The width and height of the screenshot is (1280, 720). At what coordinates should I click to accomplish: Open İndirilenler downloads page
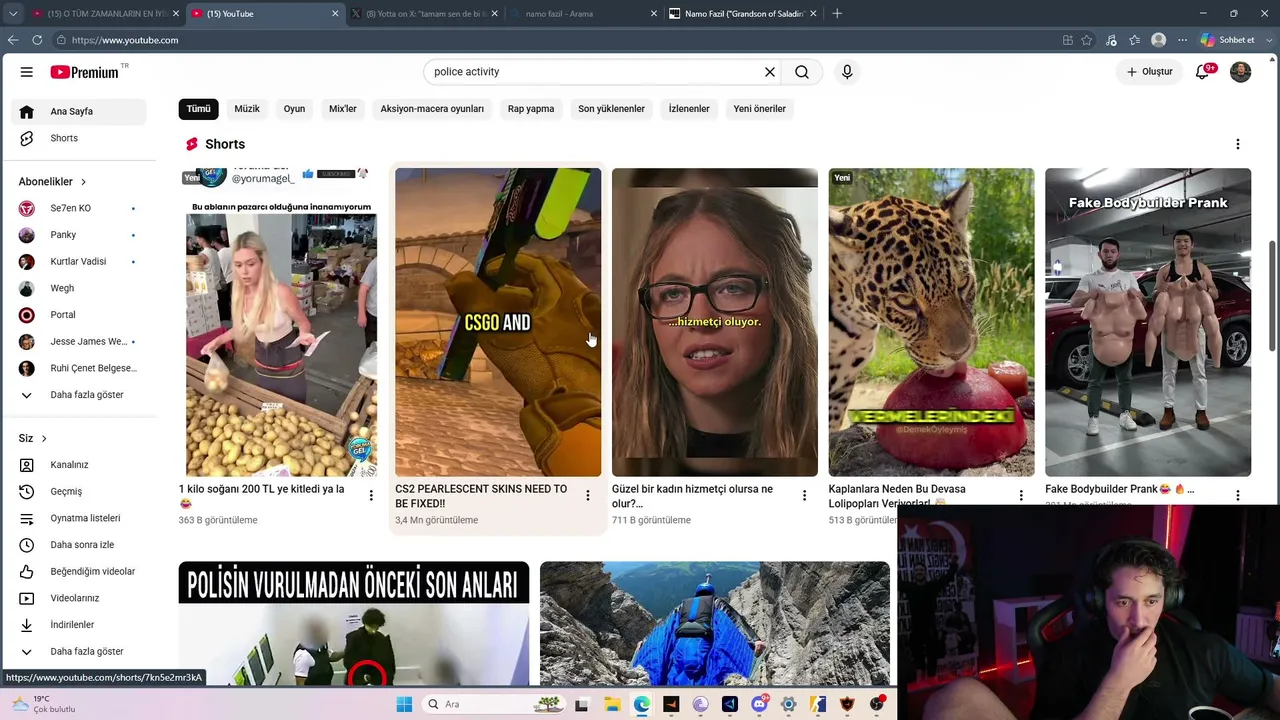(x=78, y=625)
